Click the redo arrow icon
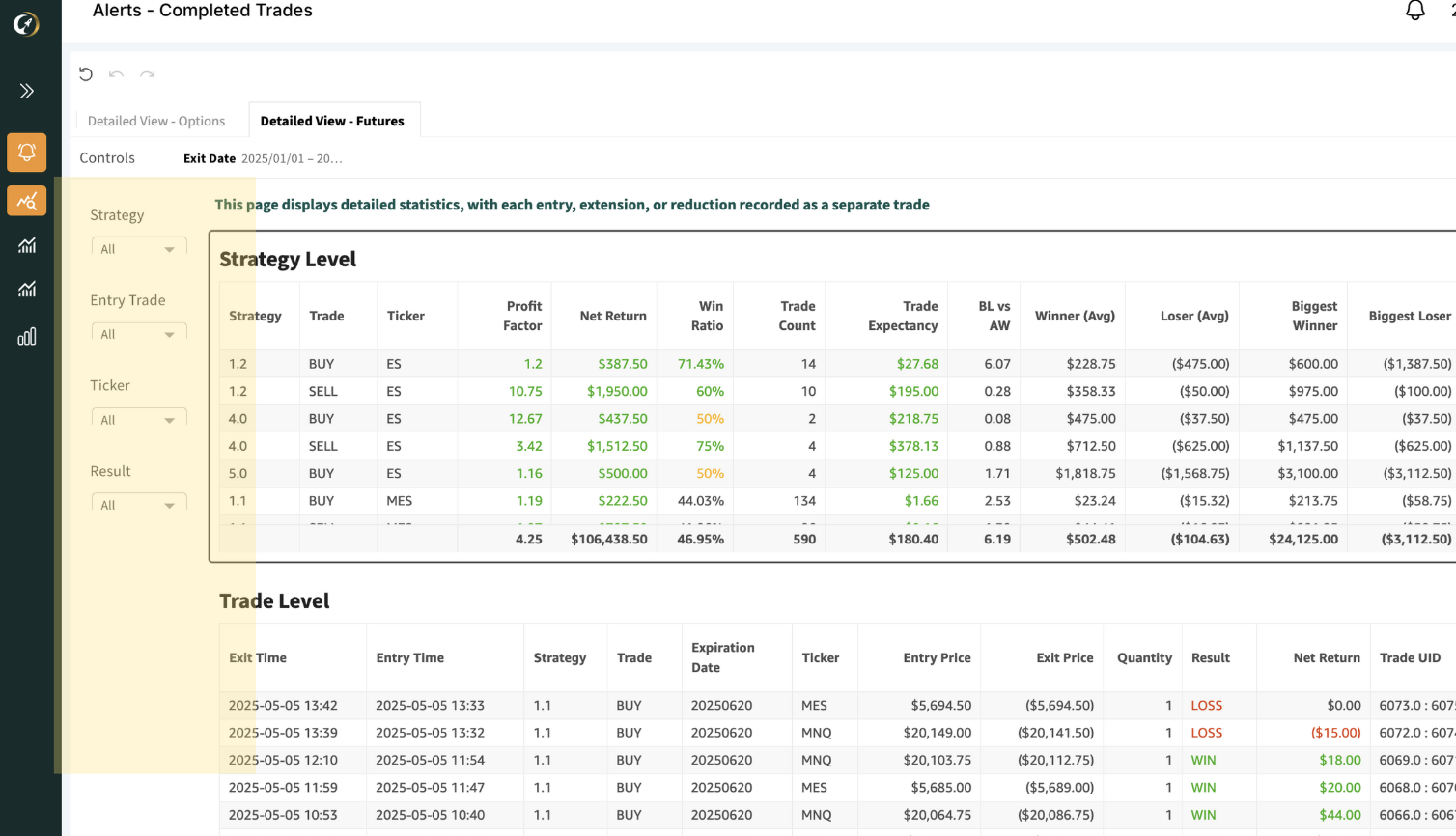This screenshot has width=1456, height=836. (147, 74)
